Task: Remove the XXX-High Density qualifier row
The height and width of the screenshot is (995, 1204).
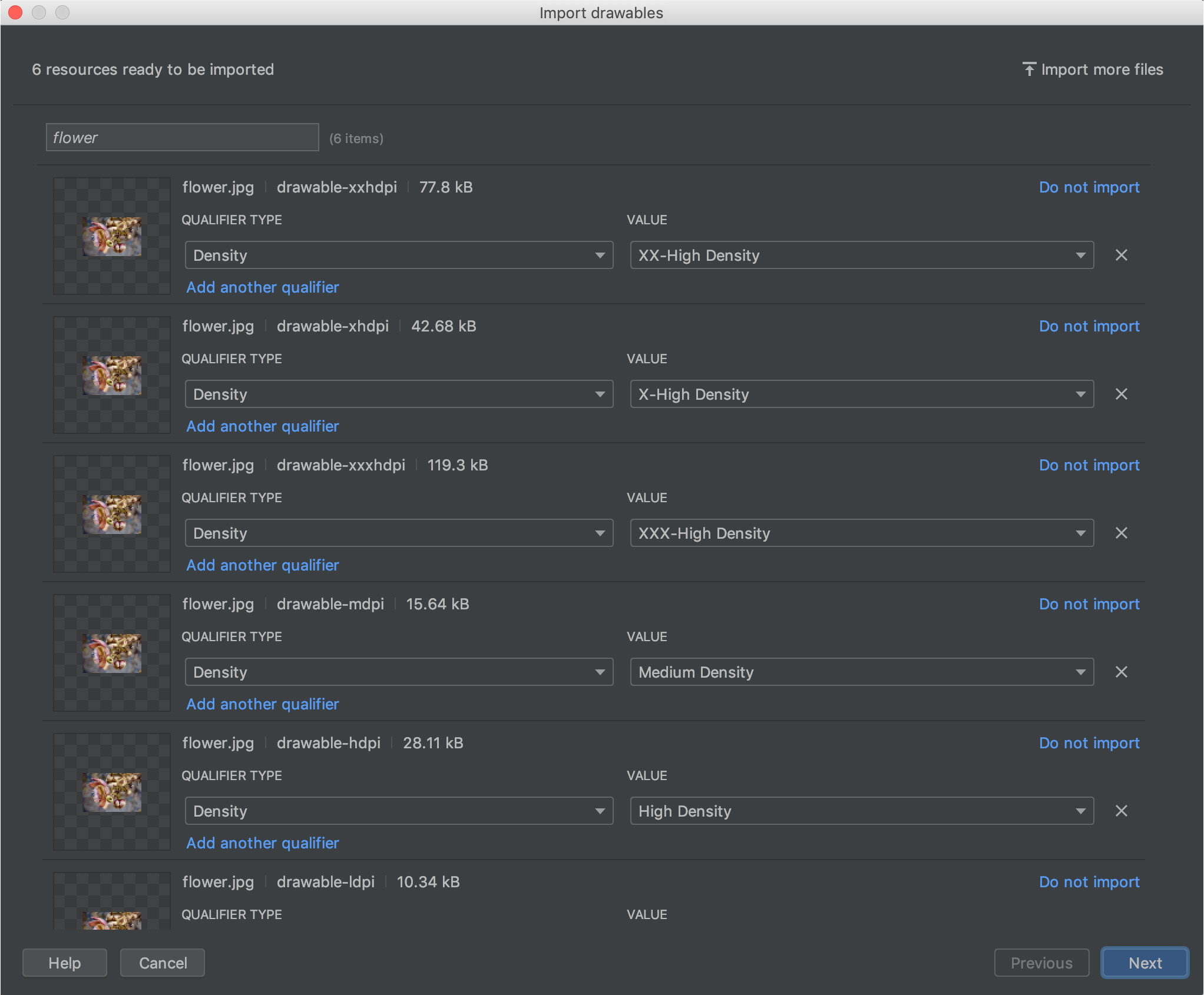Action: coord(1121,533)
